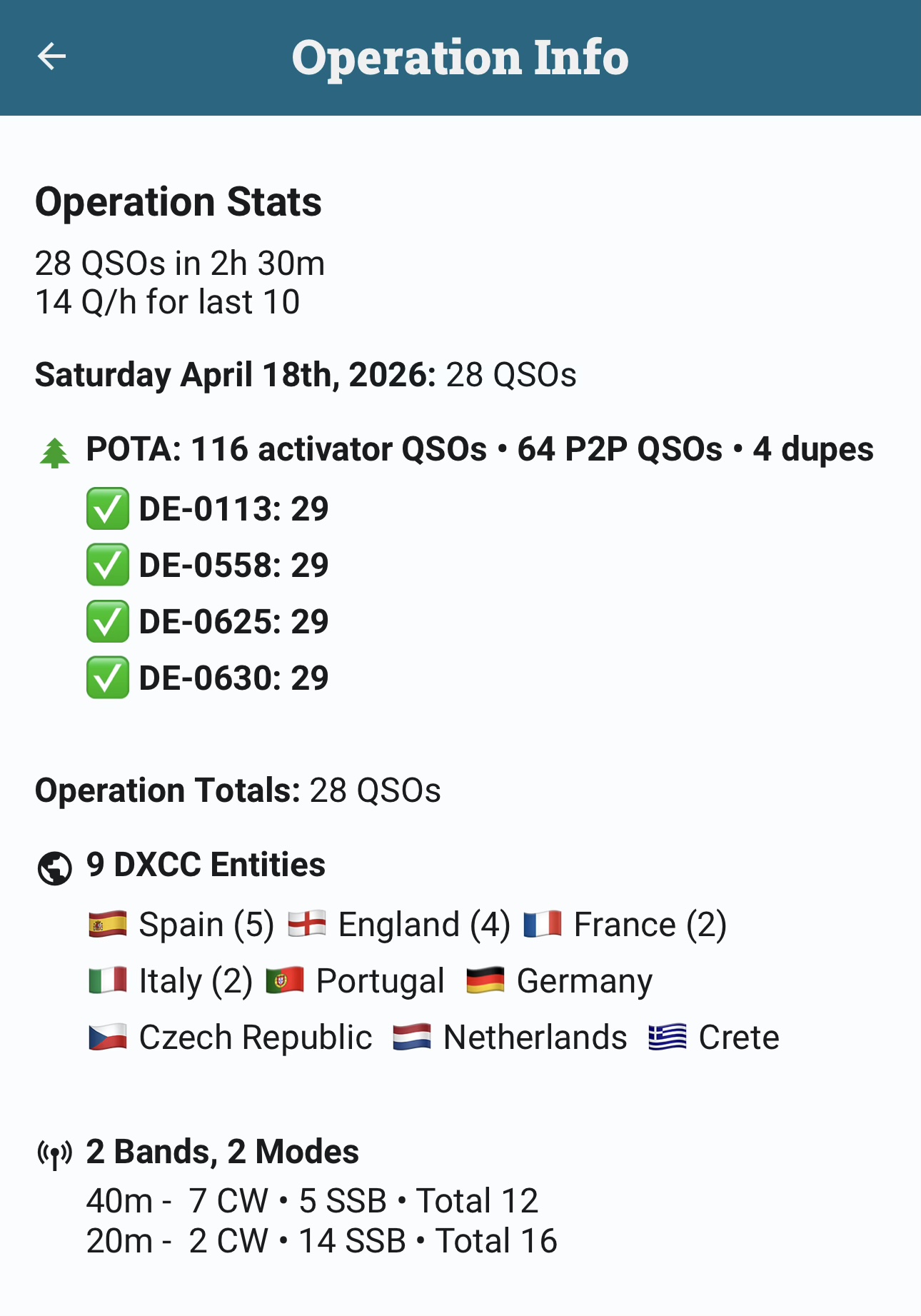The width and height of the screenshot is (921, 1316).
Task: Click the Operation Info title
Action: (x=460, y=57)
